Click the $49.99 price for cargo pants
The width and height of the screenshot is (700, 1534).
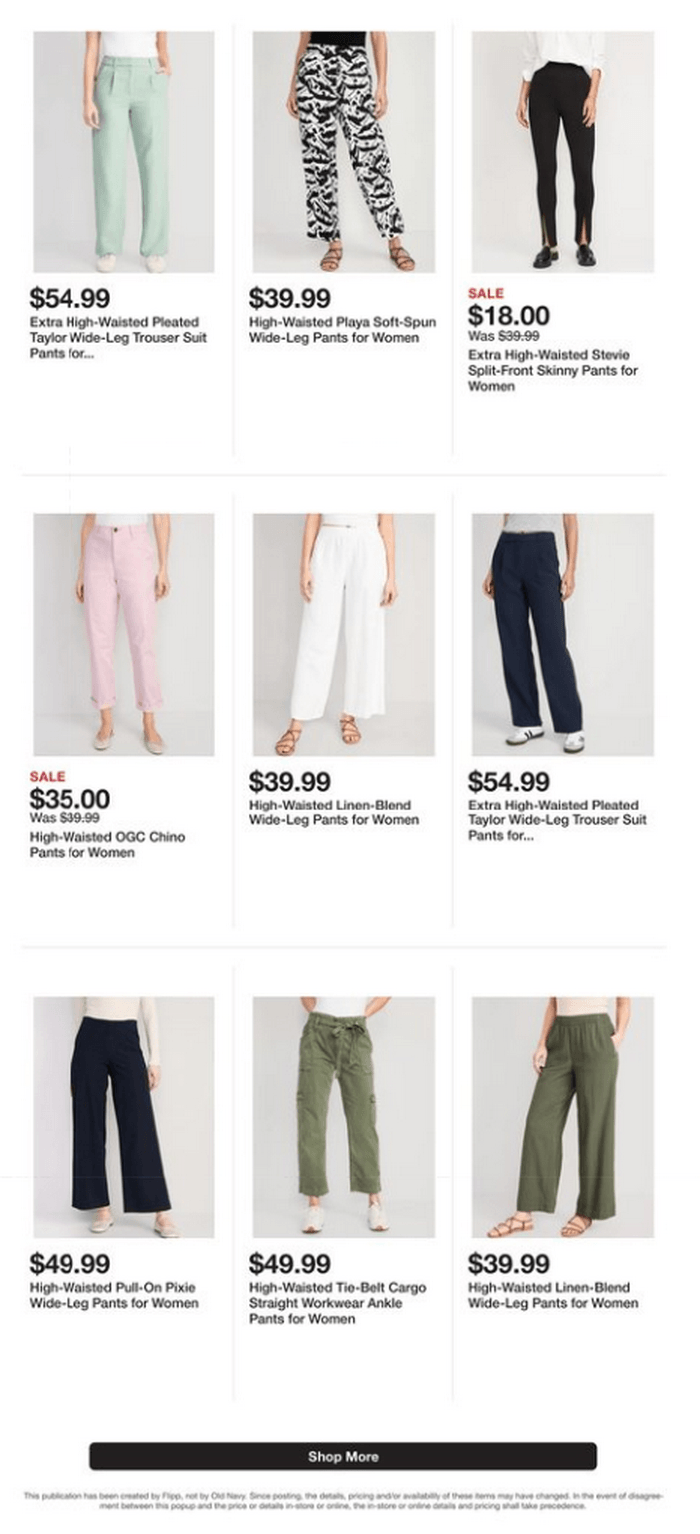pyautogui.click(x=289, y=1263)
